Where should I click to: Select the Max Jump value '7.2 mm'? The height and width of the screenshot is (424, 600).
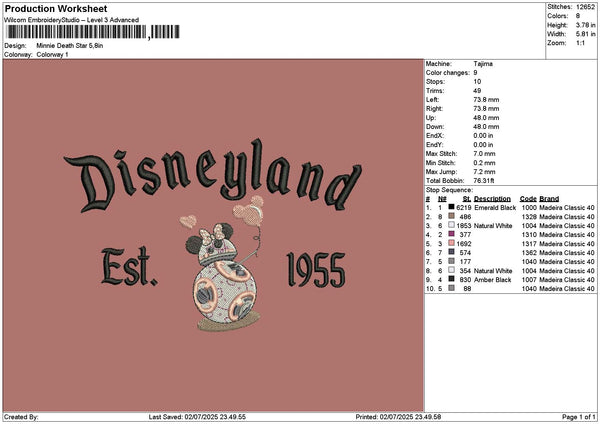point(484,172)
